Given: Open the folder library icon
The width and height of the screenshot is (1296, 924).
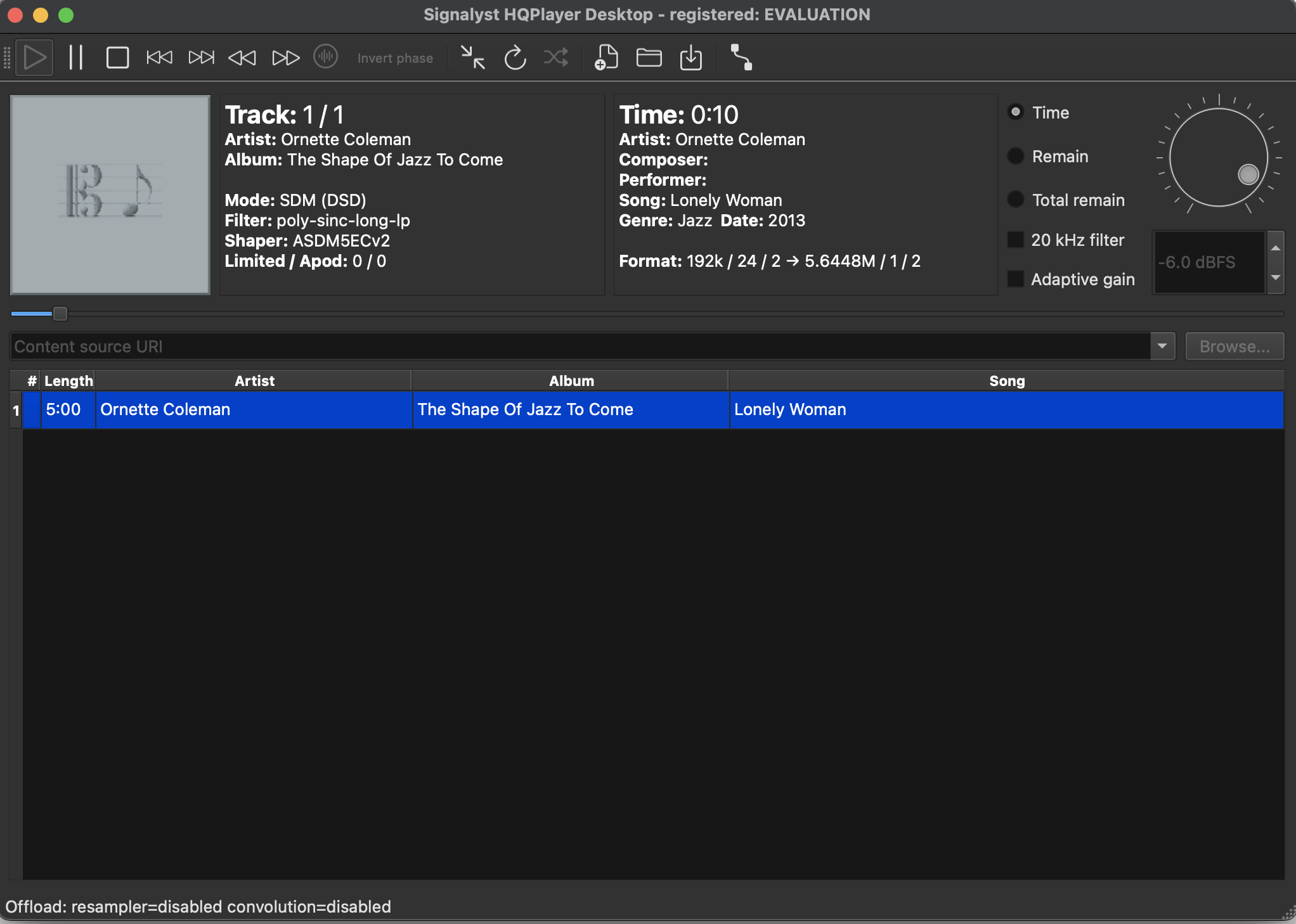Looking at the screenshot, I should pos(649,58).
